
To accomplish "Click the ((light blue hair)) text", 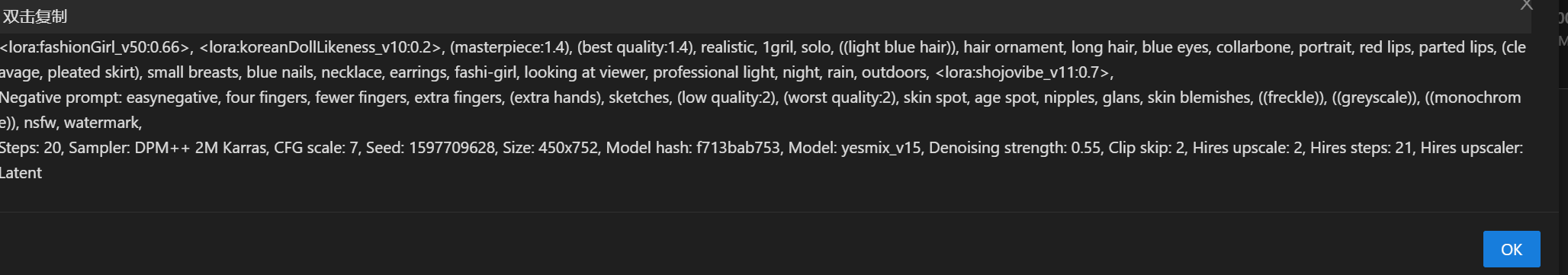I will point(898,47).
